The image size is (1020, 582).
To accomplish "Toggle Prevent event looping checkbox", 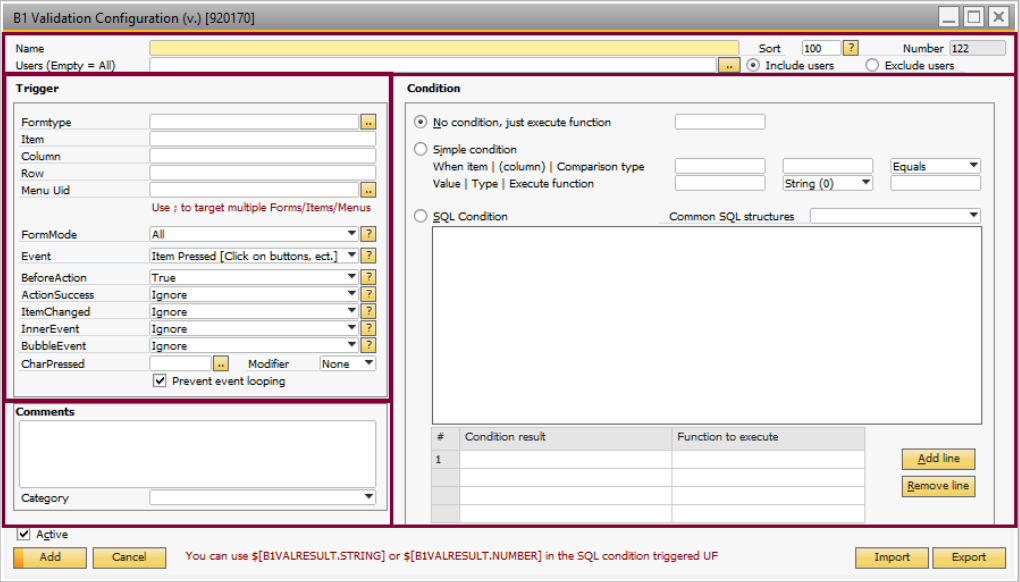I will click(x=159, y=380).
